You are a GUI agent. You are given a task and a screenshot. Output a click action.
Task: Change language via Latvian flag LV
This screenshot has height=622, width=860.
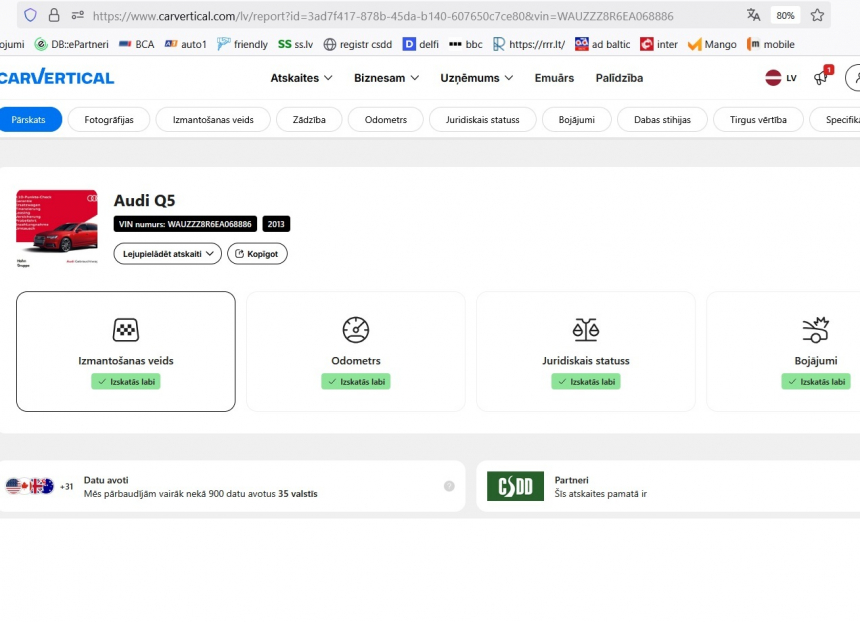coord(780,78)
